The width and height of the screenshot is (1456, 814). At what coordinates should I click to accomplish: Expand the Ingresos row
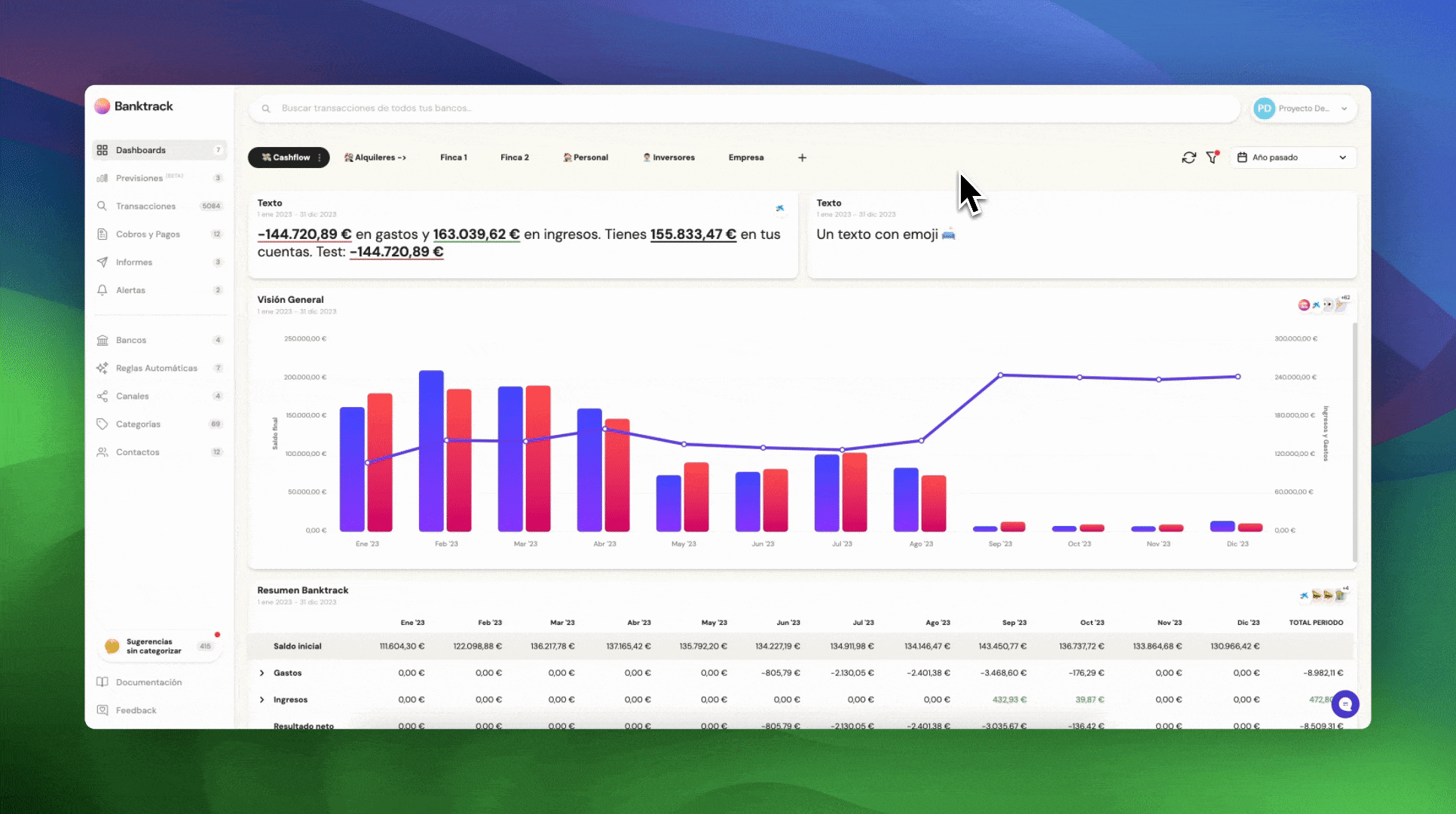262,700
